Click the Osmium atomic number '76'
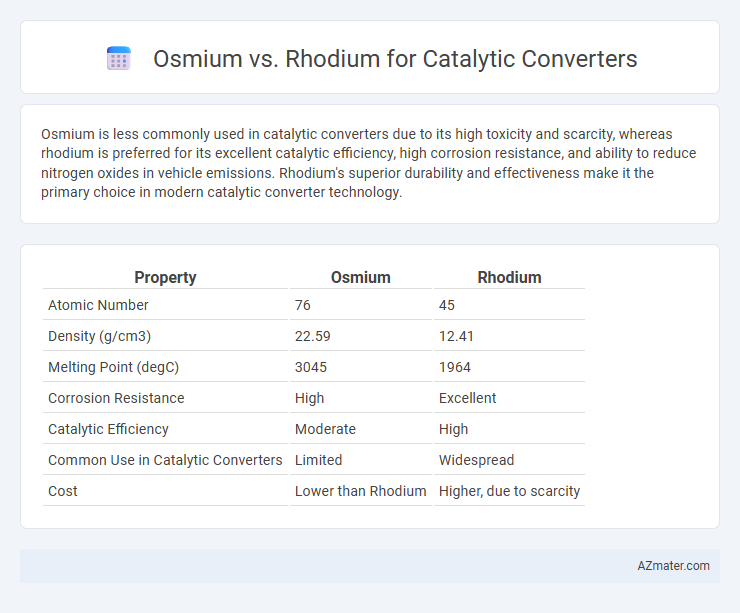The height and width of the screenshot is (613, 740). (x=303, y=305)
